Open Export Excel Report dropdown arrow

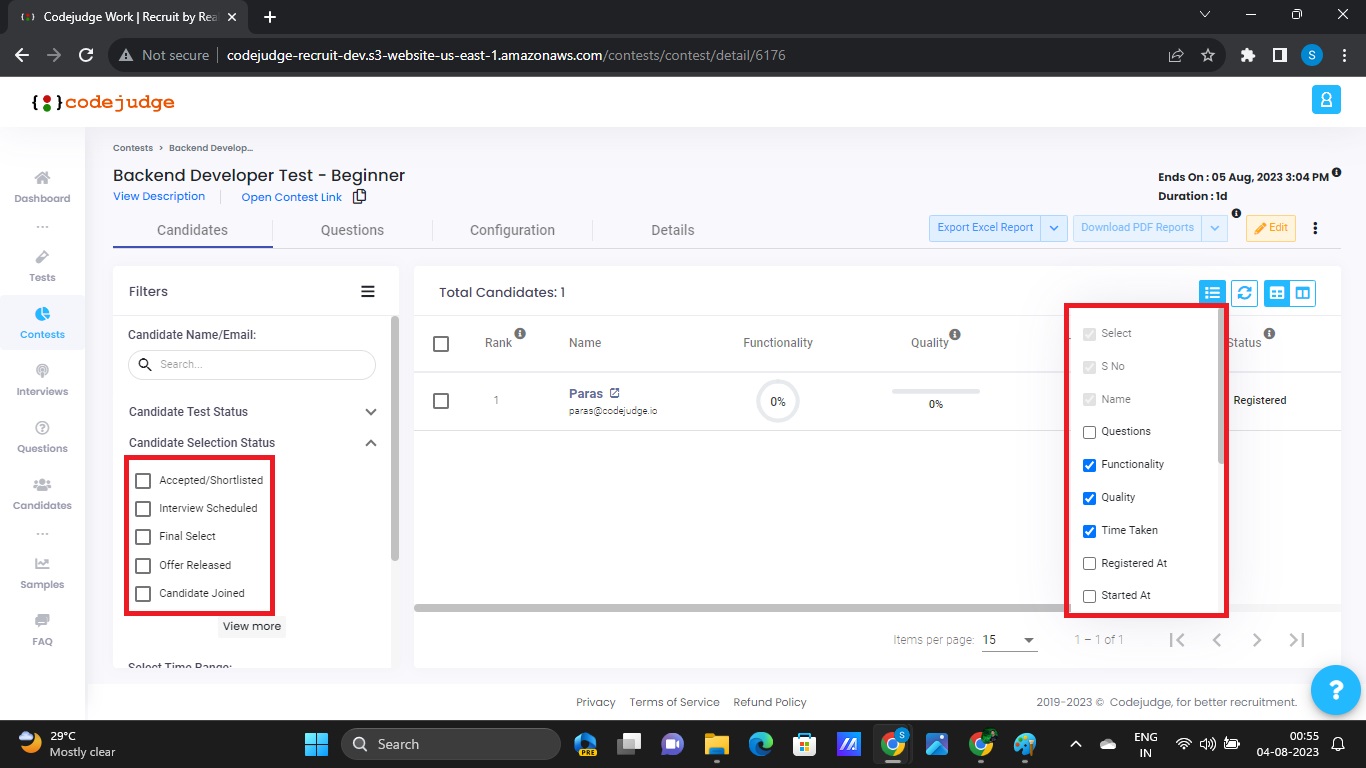pos(1055,228)
